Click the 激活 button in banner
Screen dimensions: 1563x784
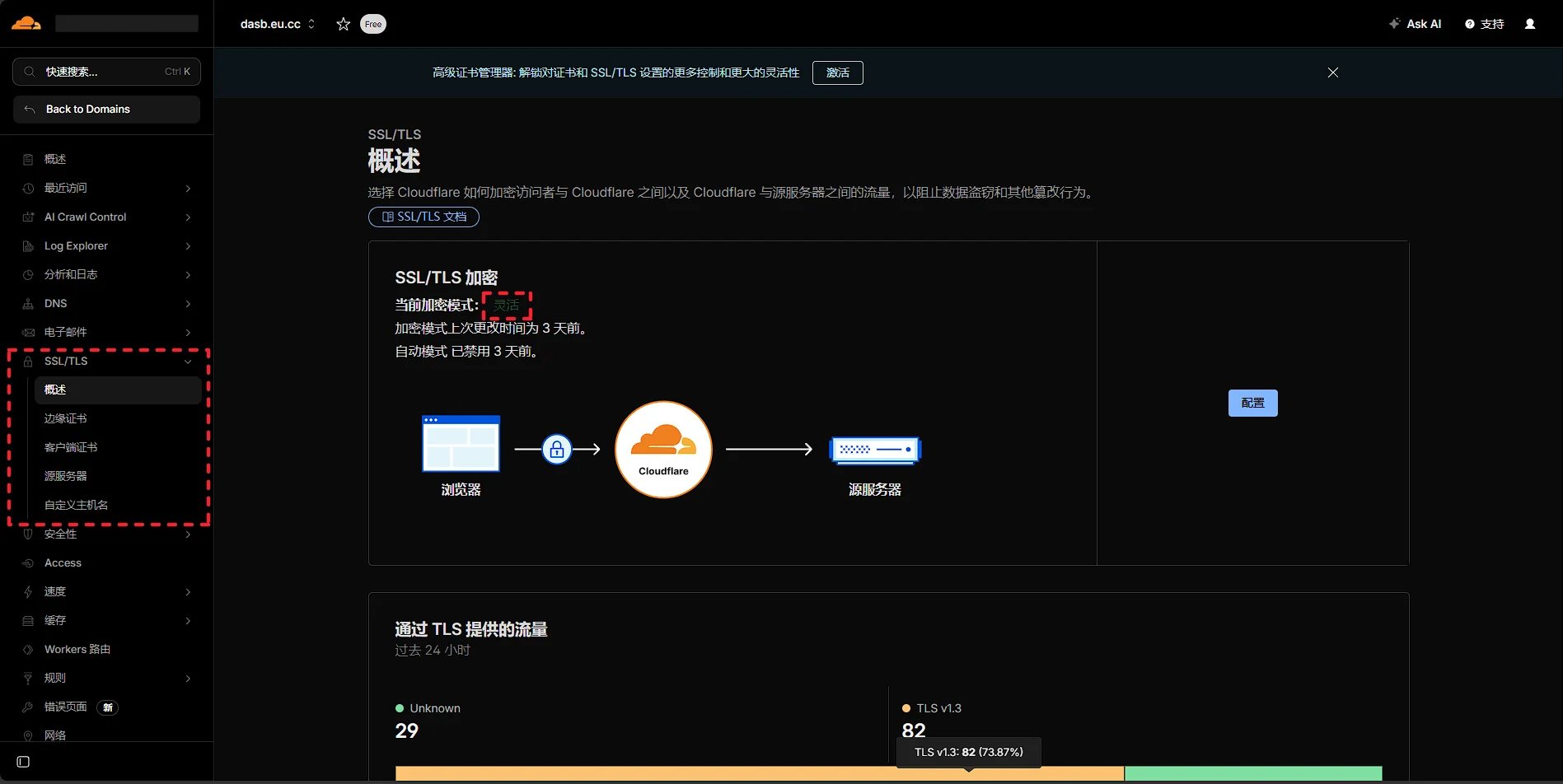click(838, 72)
